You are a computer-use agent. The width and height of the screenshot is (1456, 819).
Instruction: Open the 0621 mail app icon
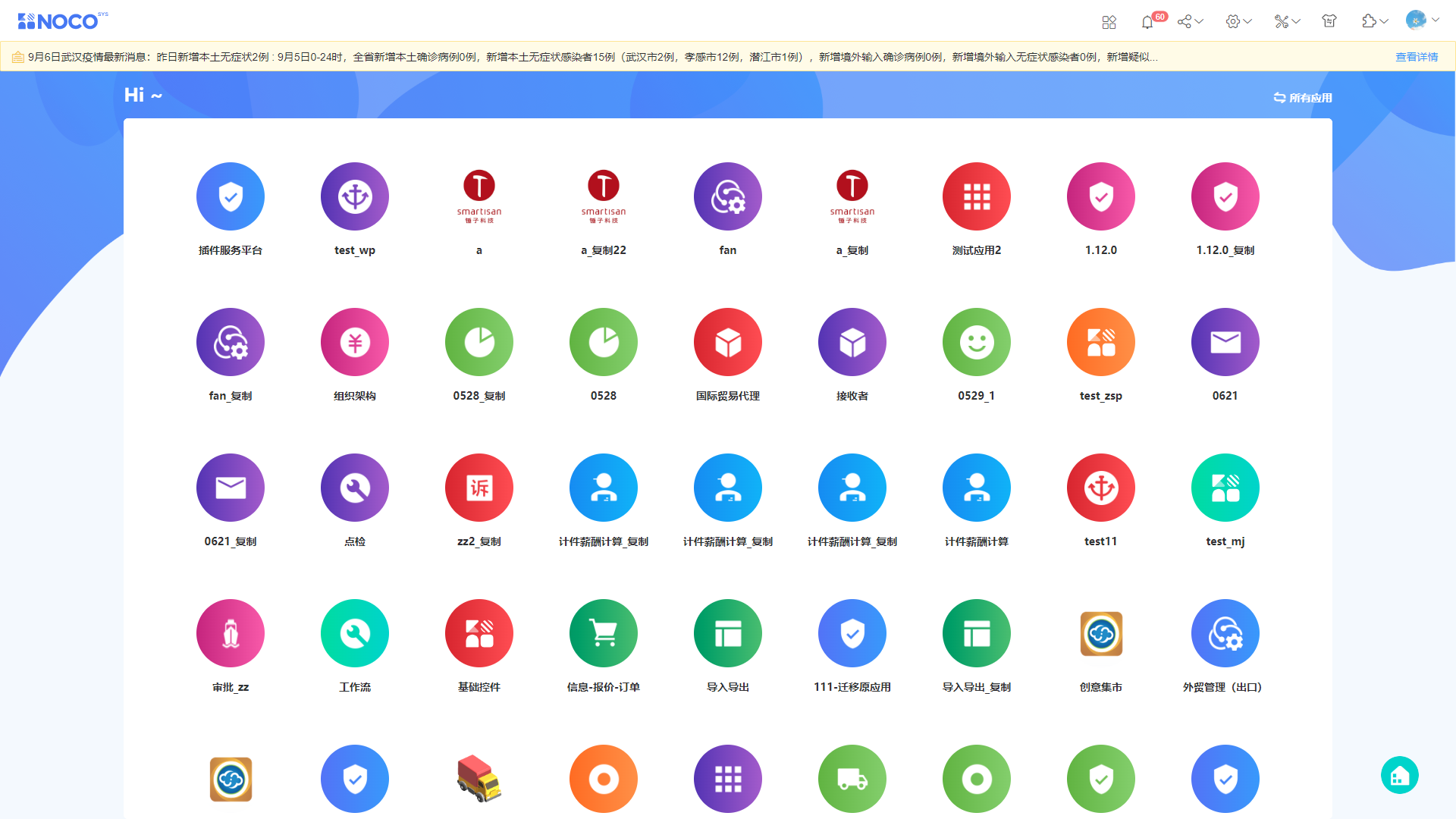[x=1225, y=342]
